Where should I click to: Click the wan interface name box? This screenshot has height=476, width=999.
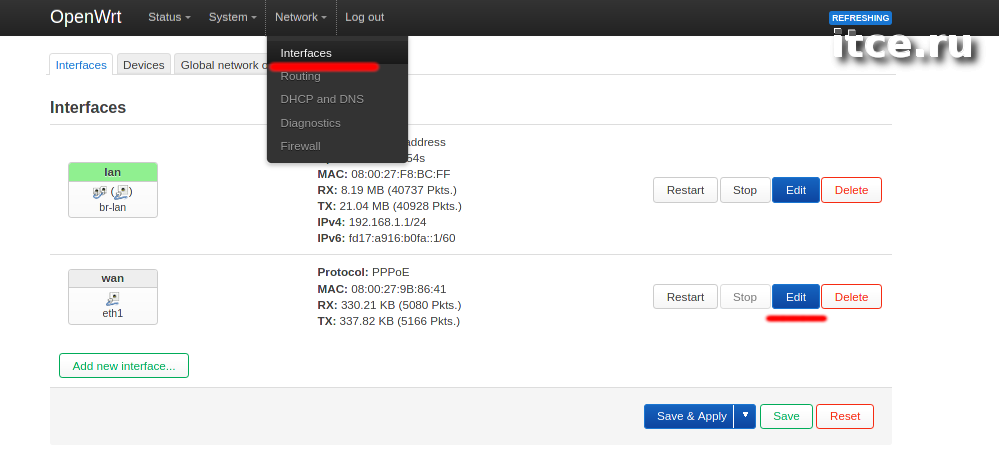tap(113, 278)
